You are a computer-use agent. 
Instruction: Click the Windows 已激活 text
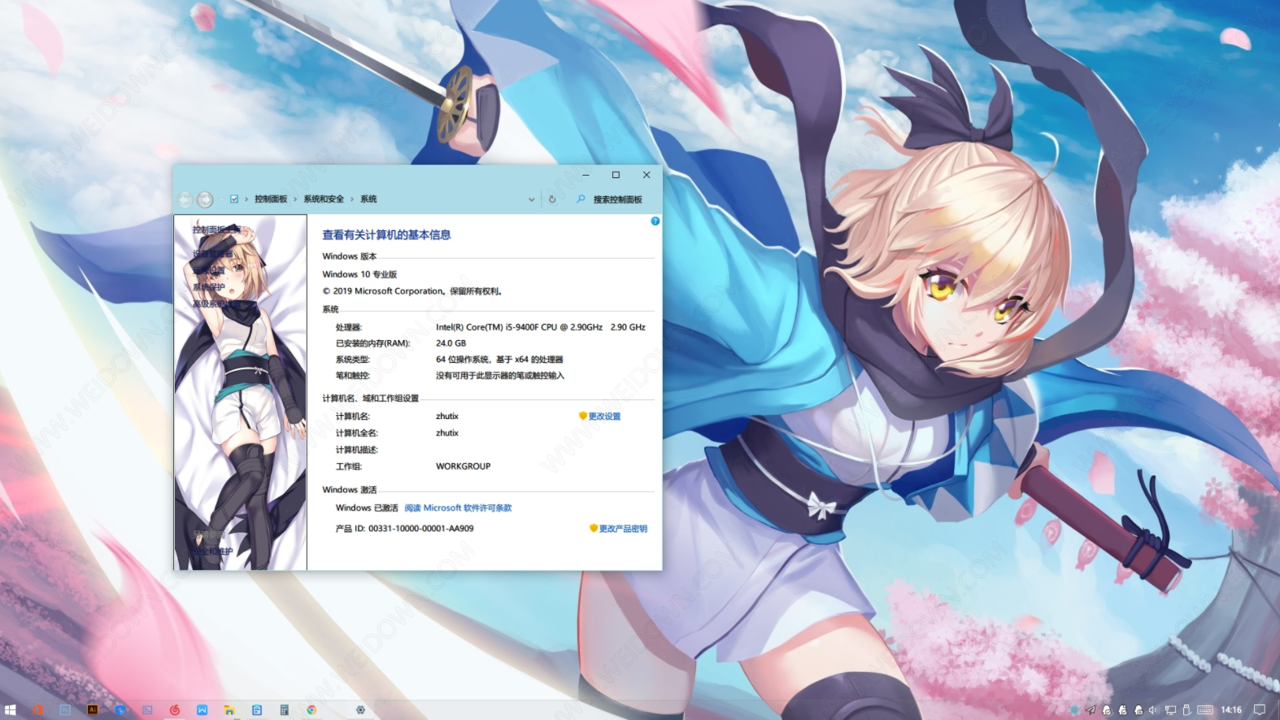[367, 508]
